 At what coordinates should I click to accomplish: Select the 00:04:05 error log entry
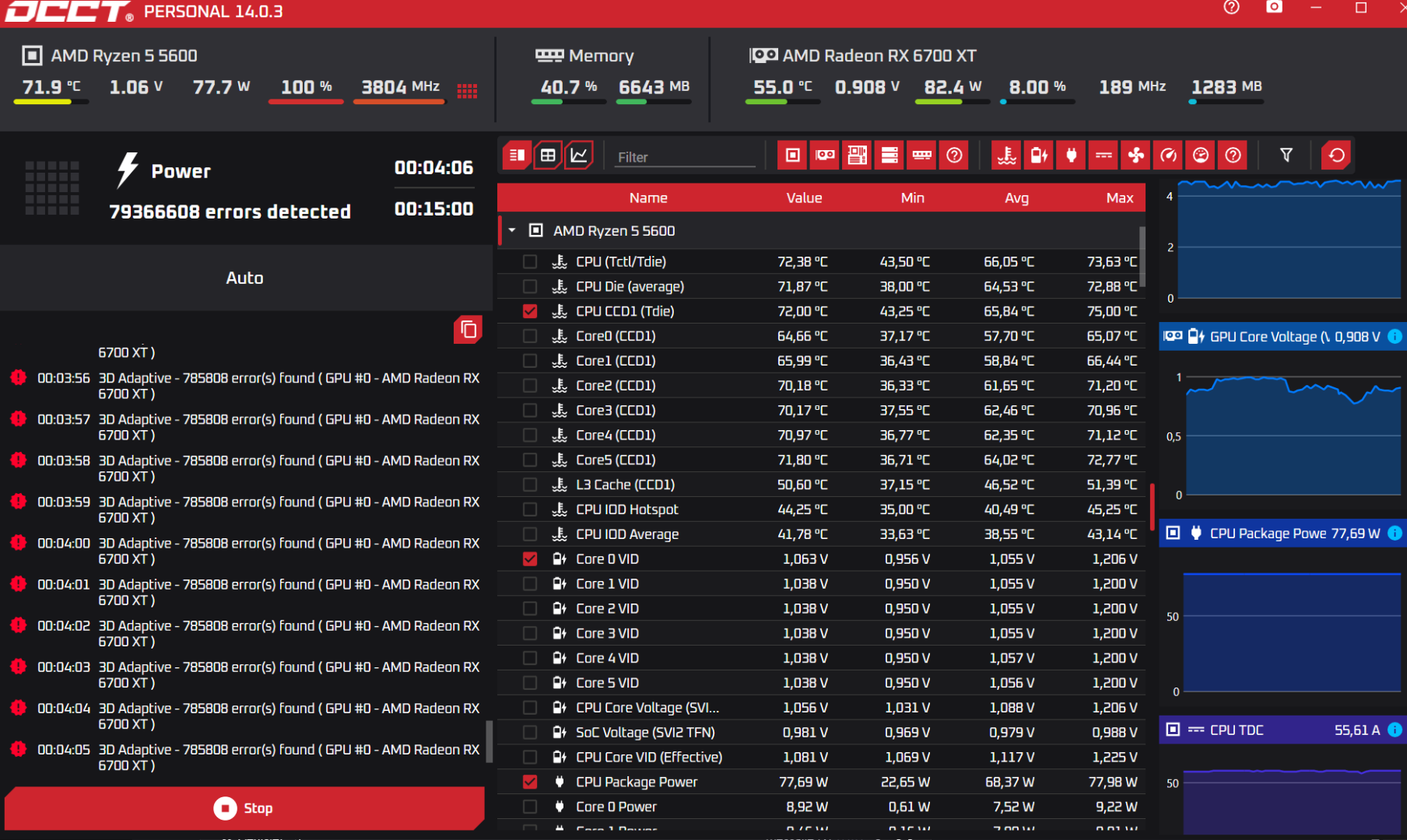pos(246,758)
